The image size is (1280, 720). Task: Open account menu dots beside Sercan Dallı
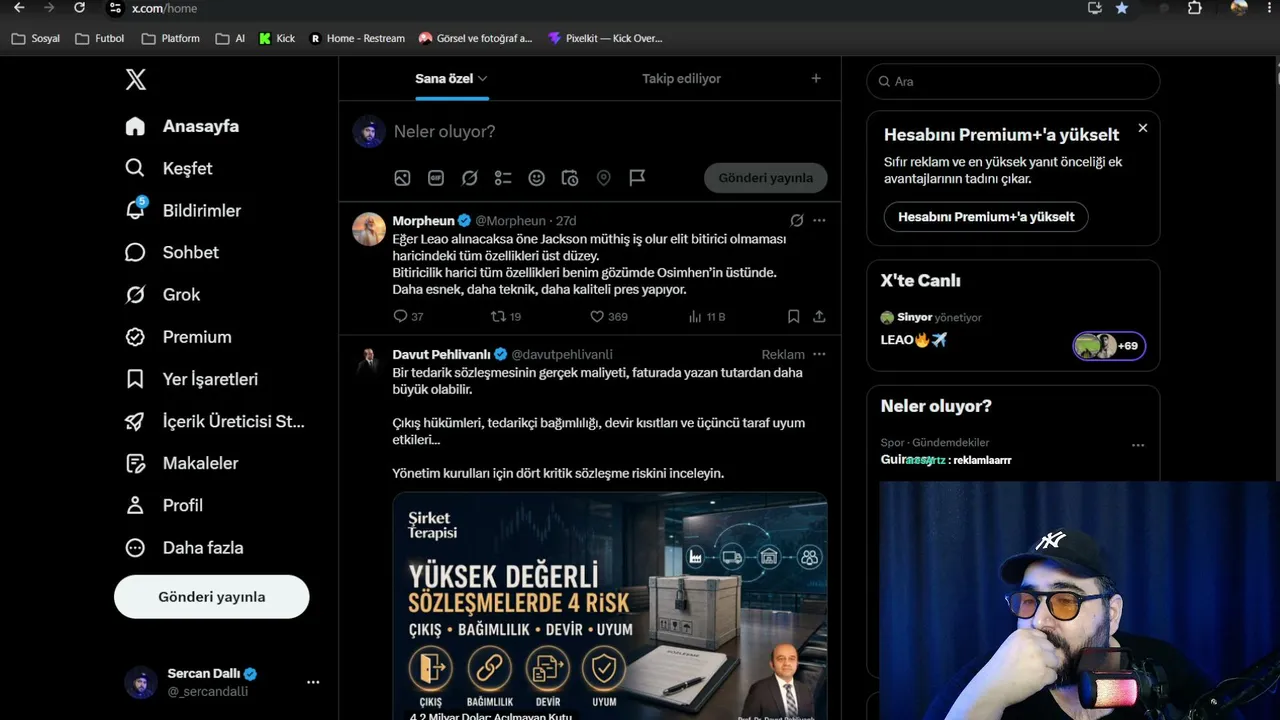click(x=313, y=682)
